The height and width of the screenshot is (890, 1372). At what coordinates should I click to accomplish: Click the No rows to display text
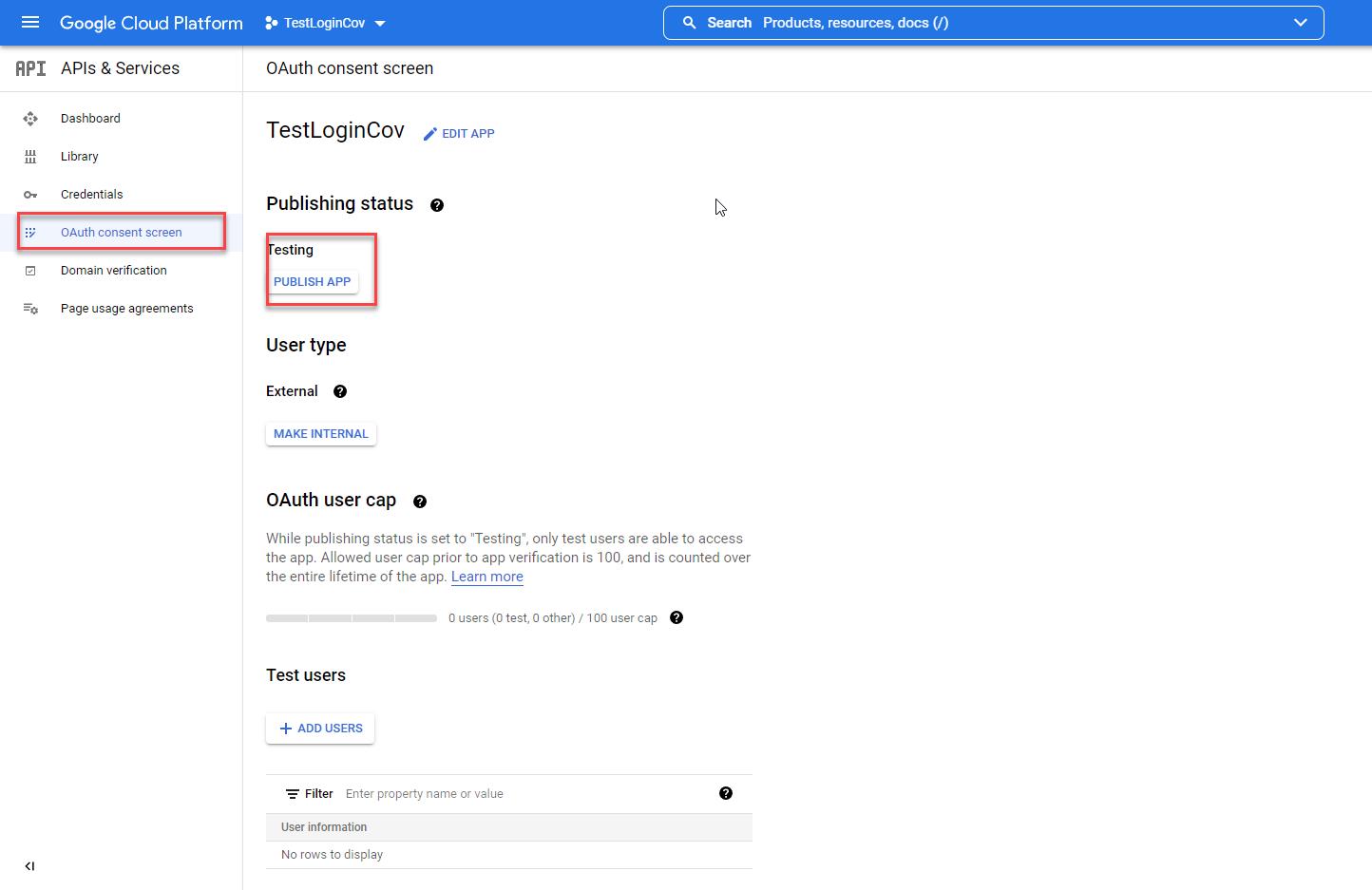(x=332, y=855)
